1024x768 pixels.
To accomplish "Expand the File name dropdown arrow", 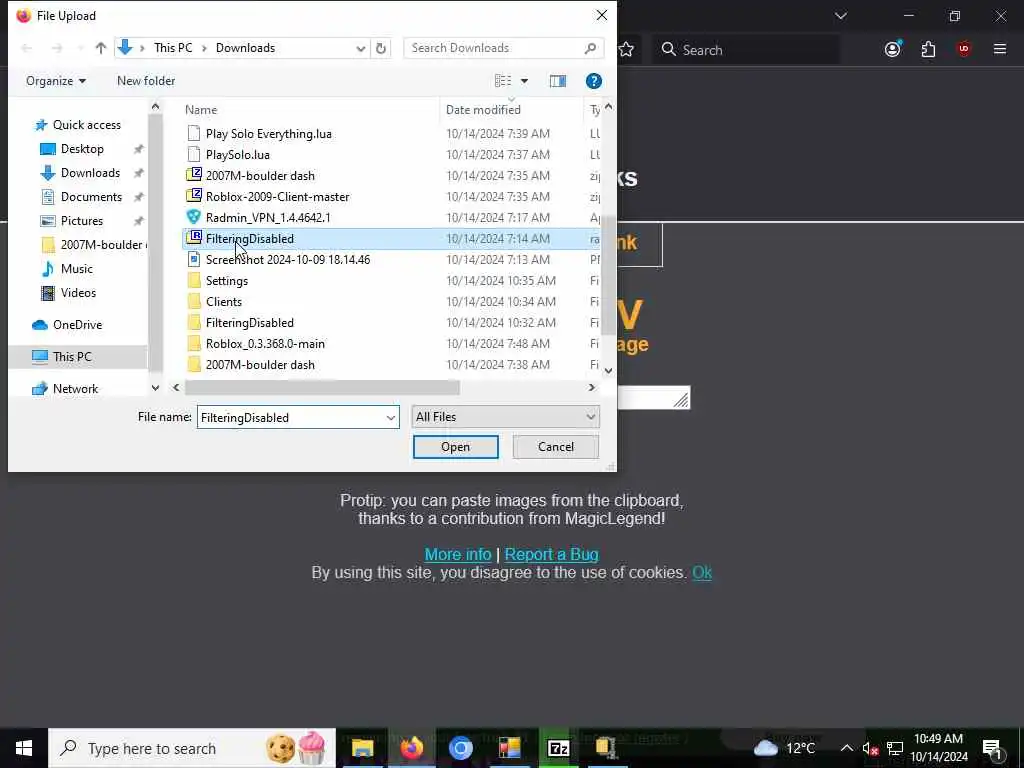I will click(x=391, y=417).
